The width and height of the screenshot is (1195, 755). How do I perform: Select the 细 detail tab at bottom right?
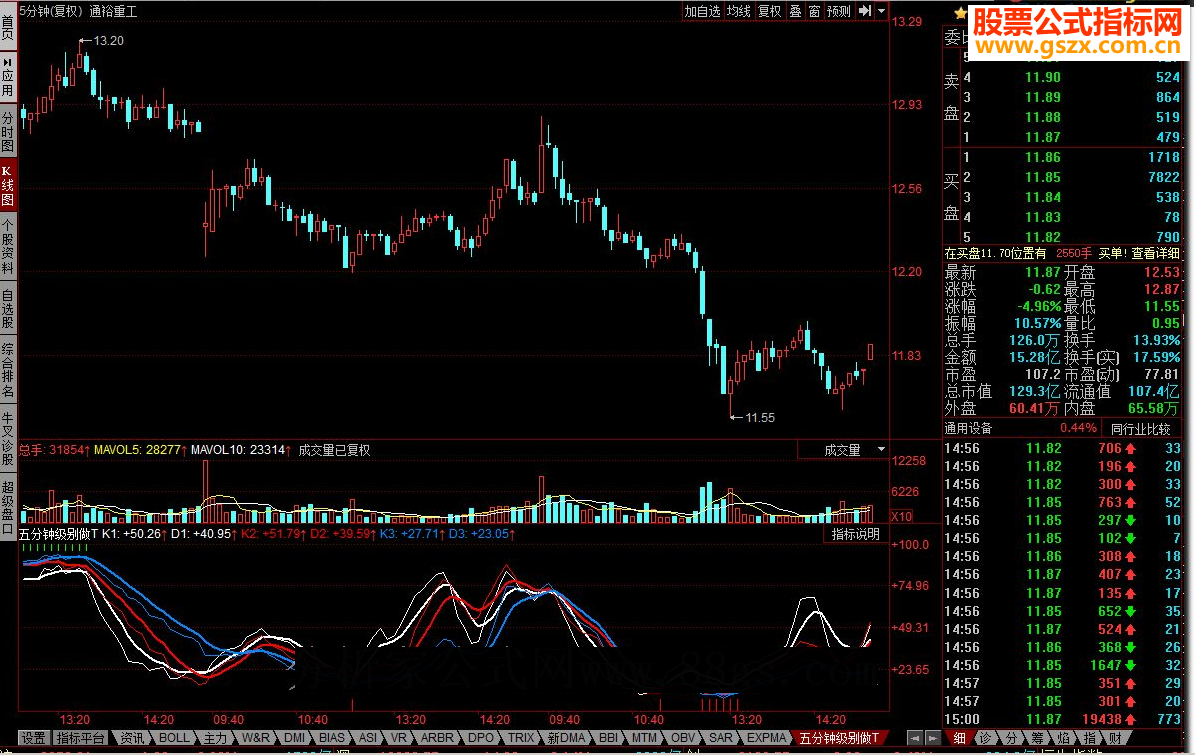coord(959,737)
